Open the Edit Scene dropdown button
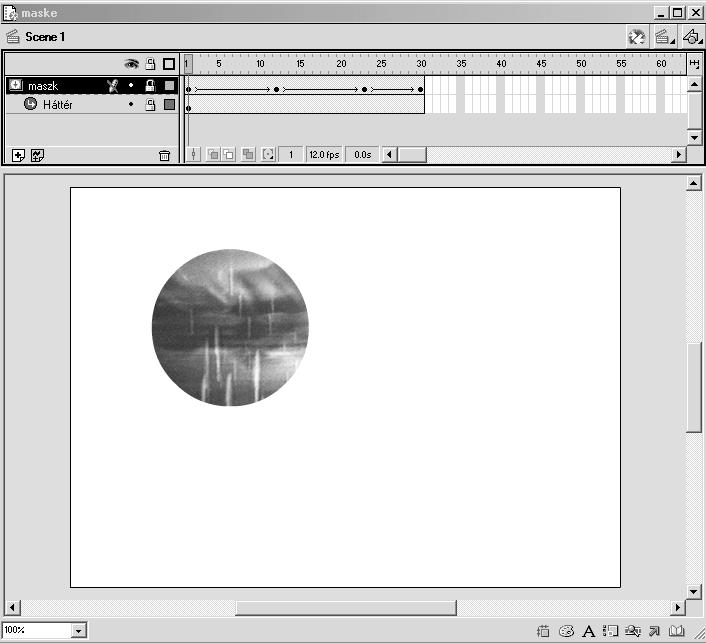The height and width of the screenshot is (643, 706). [664, 37]
